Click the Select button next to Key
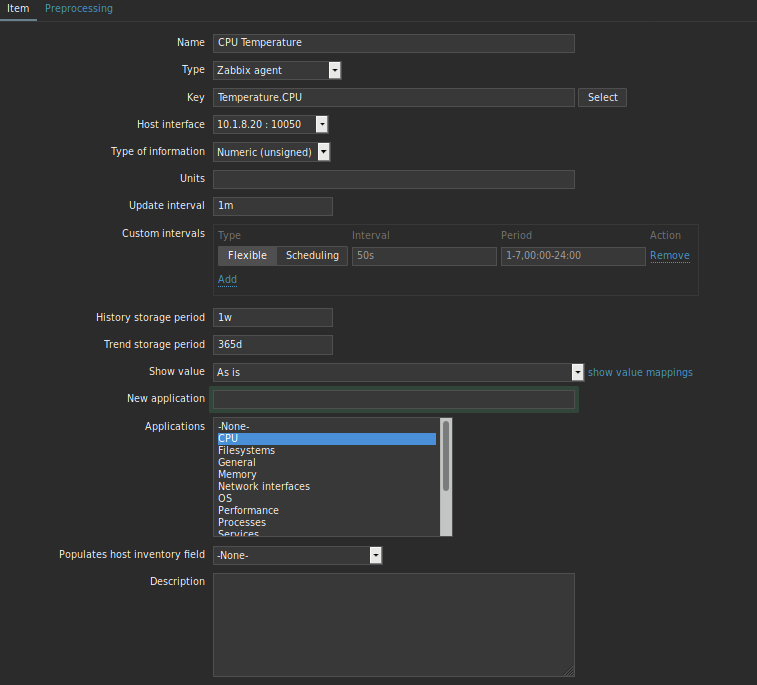 (602, 98)
